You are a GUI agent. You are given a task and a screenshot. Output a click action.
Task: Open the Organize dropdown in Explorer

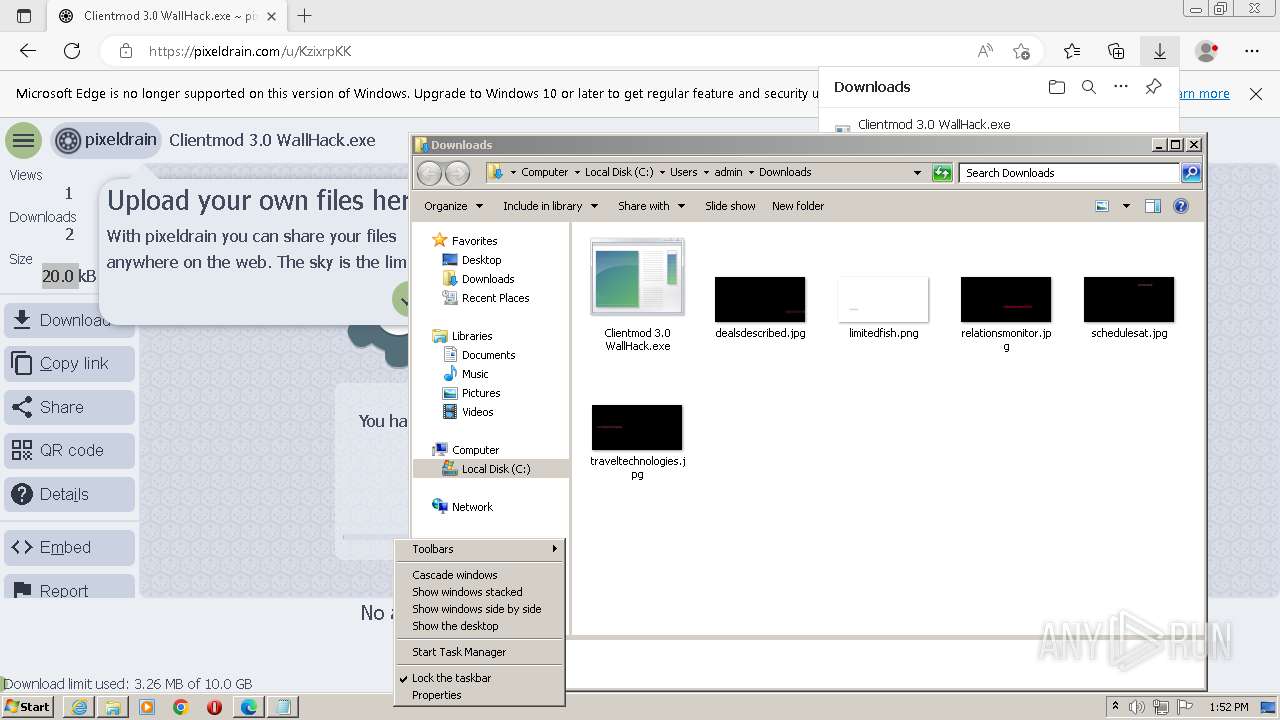pyautogui.click(x=453, y=206)
